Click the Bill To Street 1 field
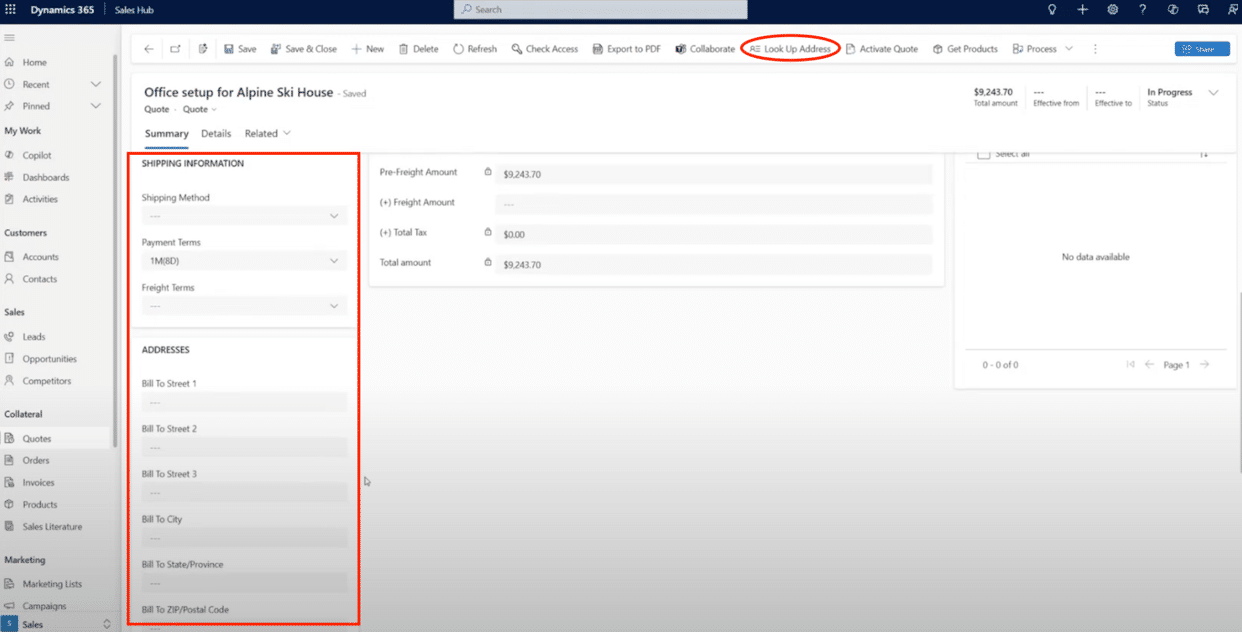Image resolution: width=1242 pixels, height=632 pixels. coord(244,402)
